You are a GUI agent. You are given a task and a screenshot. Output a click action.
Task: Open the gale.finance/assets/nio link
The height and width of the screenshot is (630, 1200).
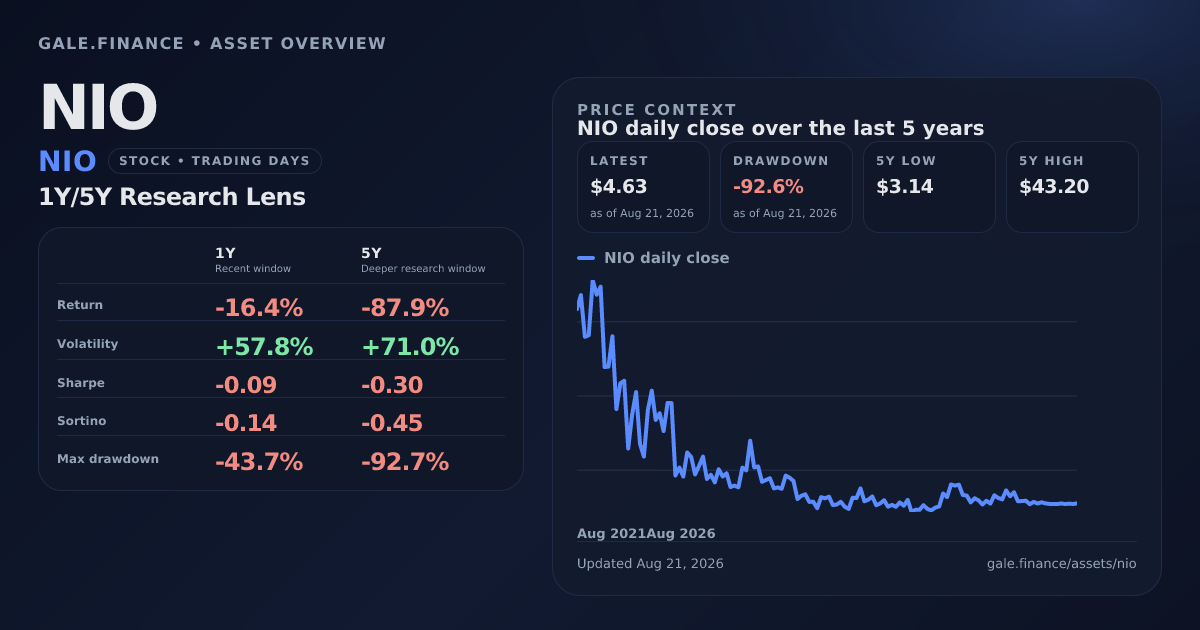(x=1061, y=564)
